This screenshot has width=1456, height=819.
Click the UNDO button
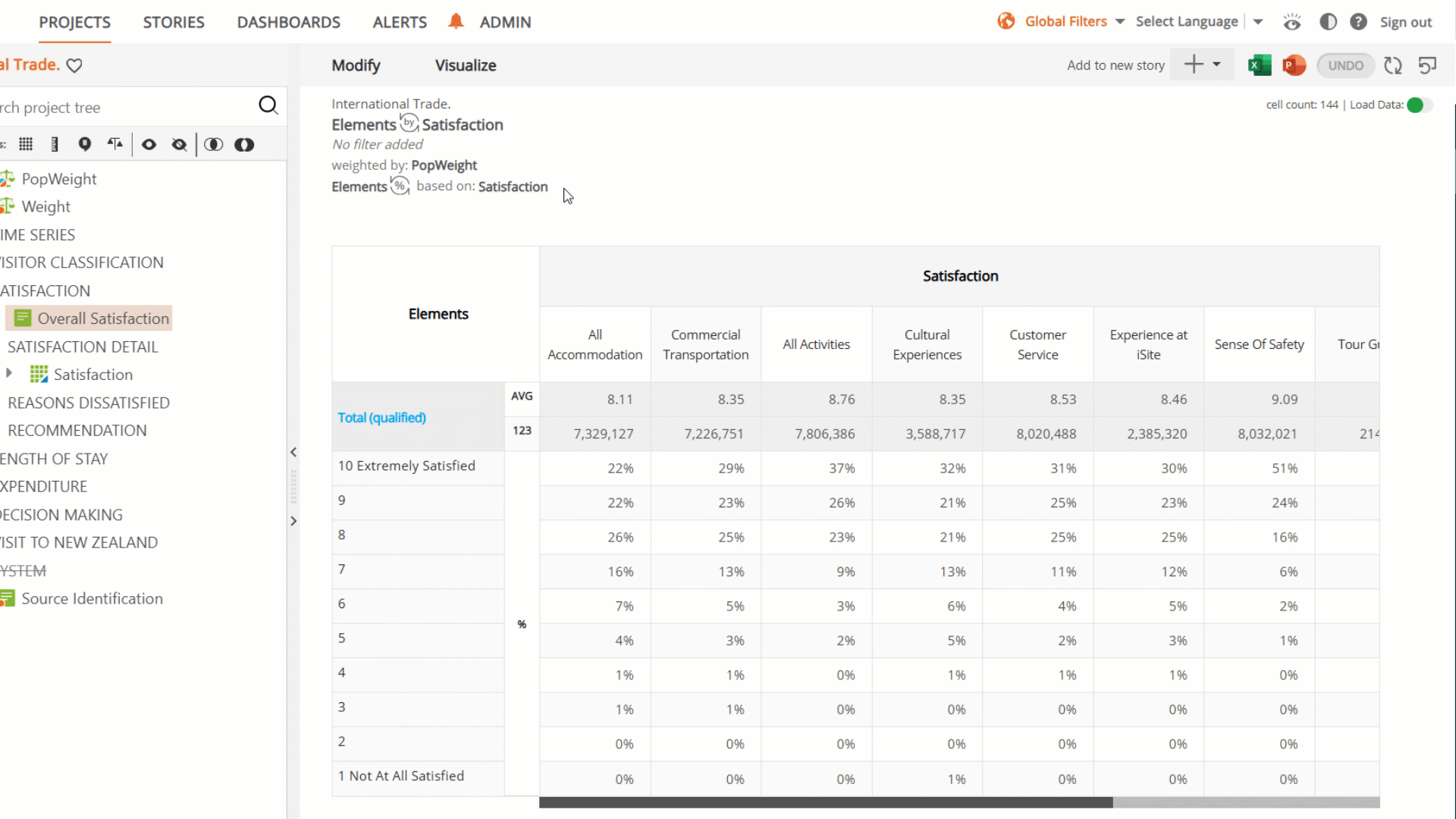pos(1346,65)
